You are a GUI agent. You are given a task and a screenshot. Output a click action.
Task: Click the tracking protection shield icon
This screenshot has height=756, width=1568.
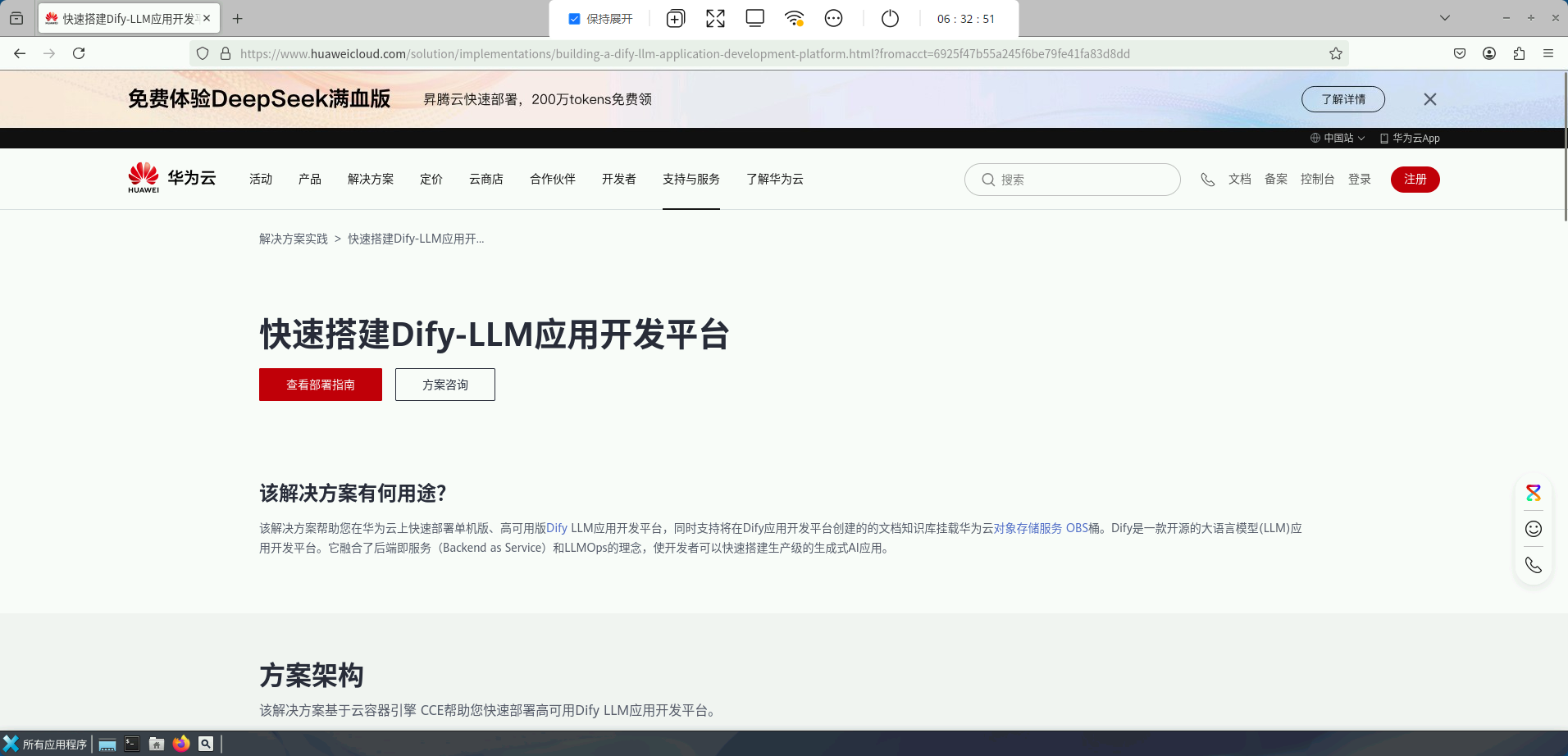point(203,54)
